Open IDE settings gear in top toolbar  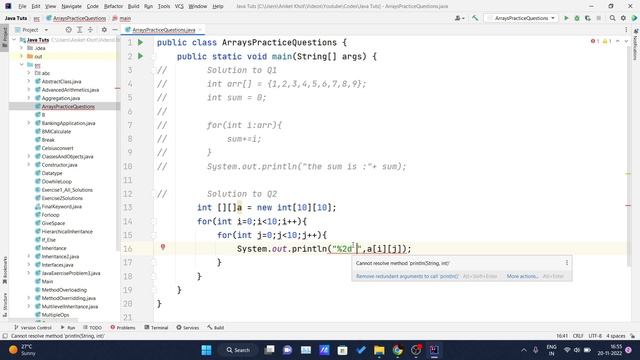click(623, 18)
